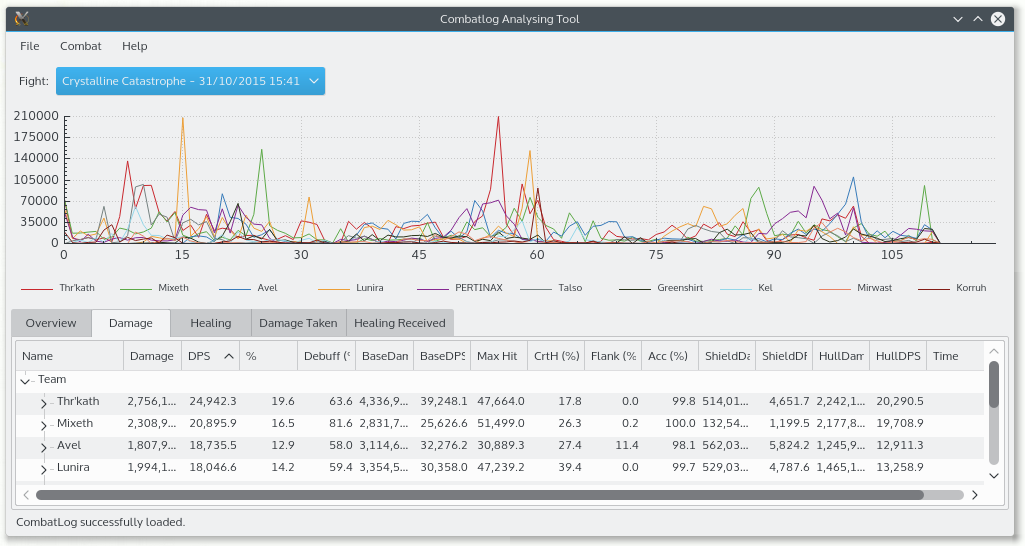Image resolution: width=1025 pixels, height=546 pixels.
Task: Click the Korruh legend entry
Action: pyautogui.click(x=952, y=288)
